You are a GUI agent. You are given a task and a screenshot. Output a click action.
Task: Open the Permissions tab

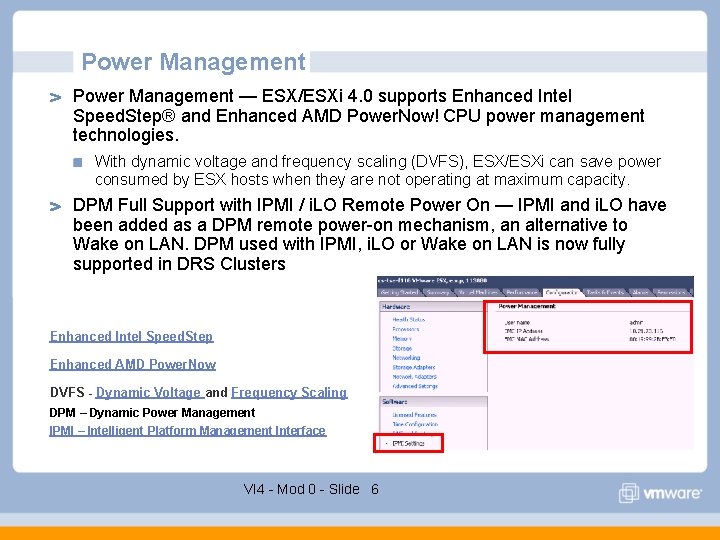pos(672,292)
